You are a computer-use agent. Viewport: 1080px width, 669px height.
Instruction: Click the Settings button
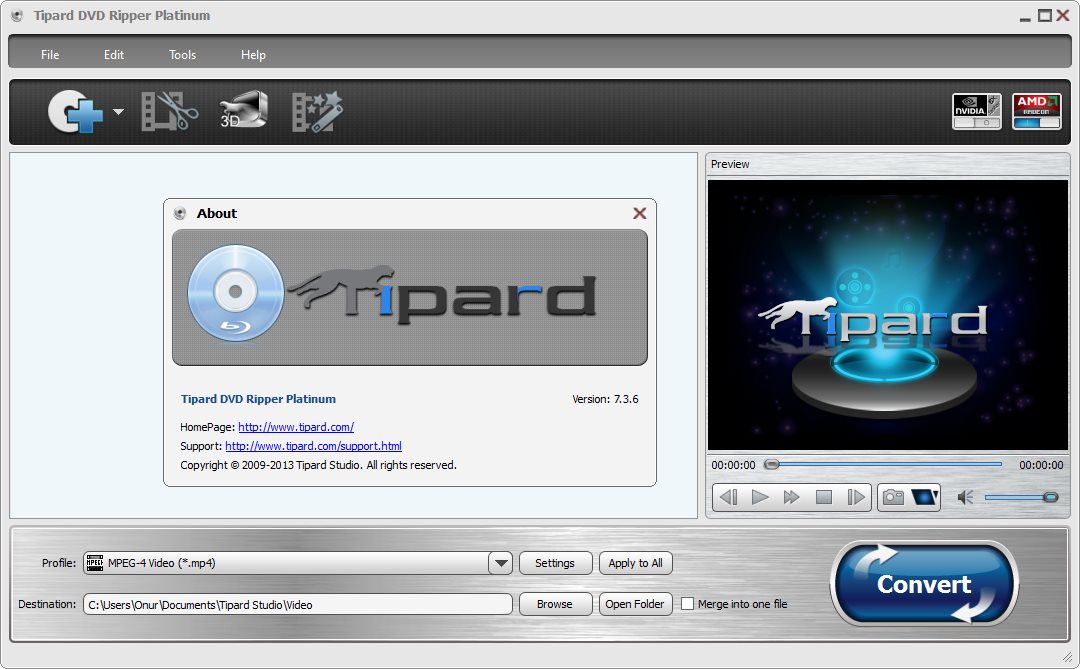tap(555, 563)
